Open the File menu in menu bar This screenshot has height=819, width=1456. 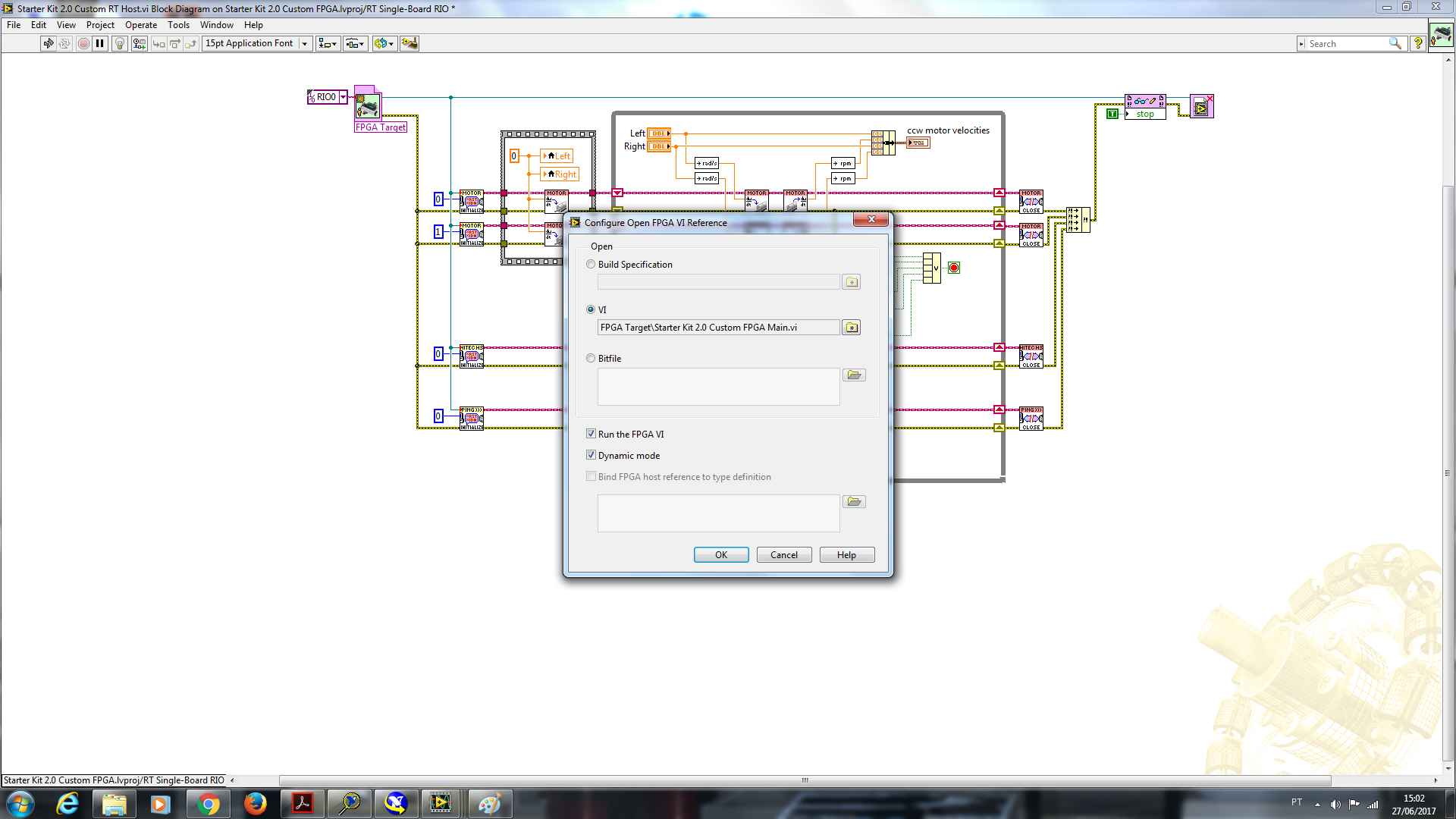[14, 25]
